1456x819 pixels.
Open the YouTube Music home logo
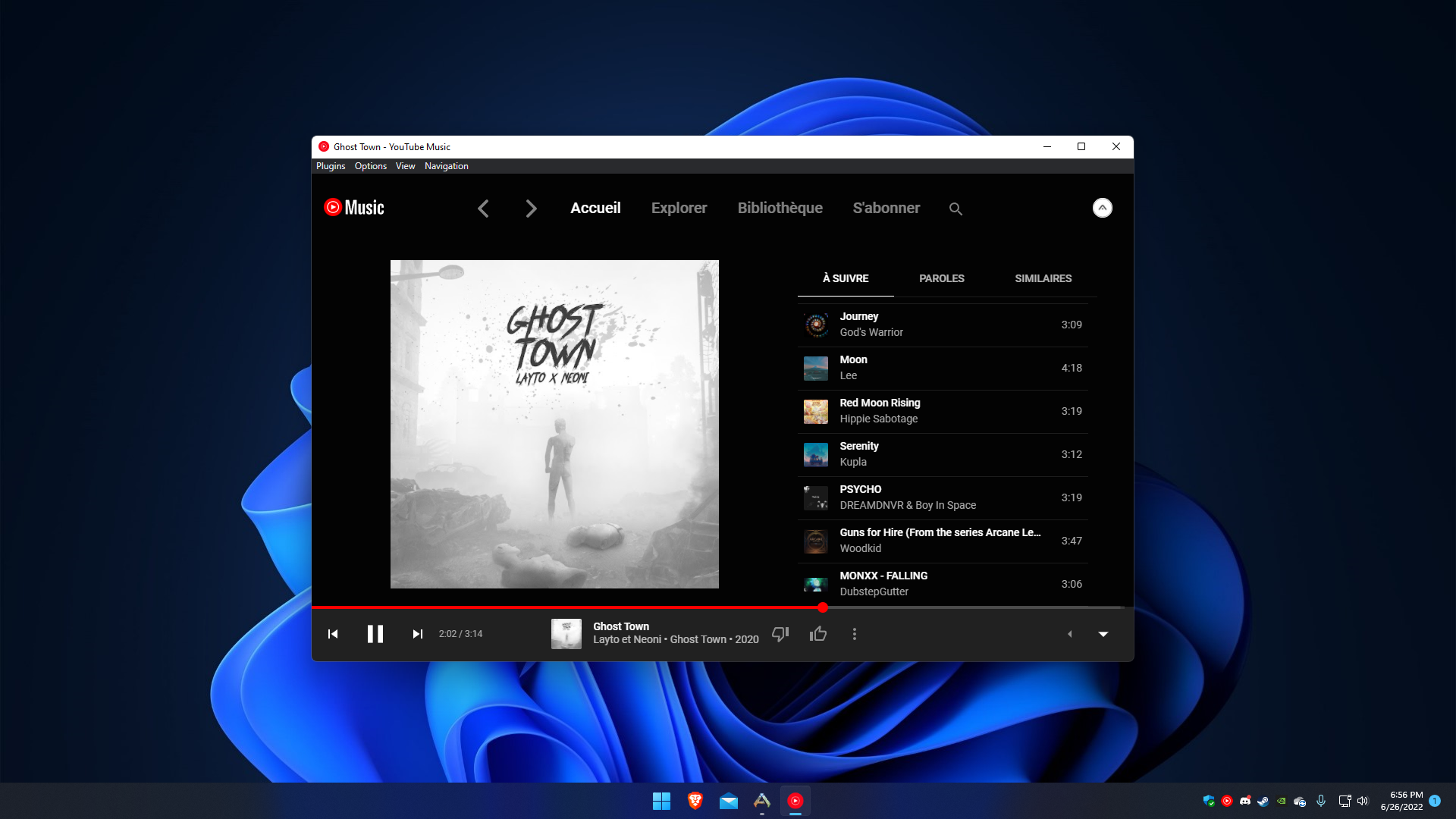pyautogui.click(x=353, y=207)
